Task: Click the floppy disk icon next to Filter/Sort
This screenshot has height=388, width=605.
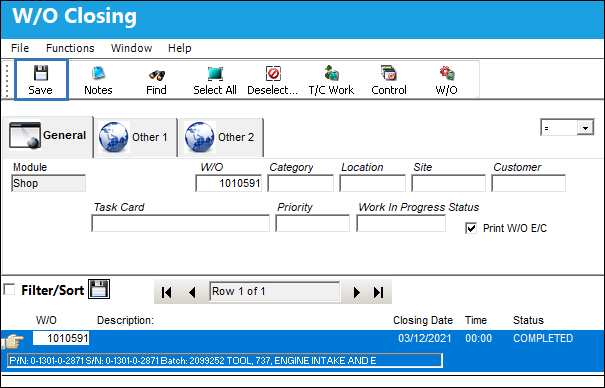Action: (x=99, y=289)
